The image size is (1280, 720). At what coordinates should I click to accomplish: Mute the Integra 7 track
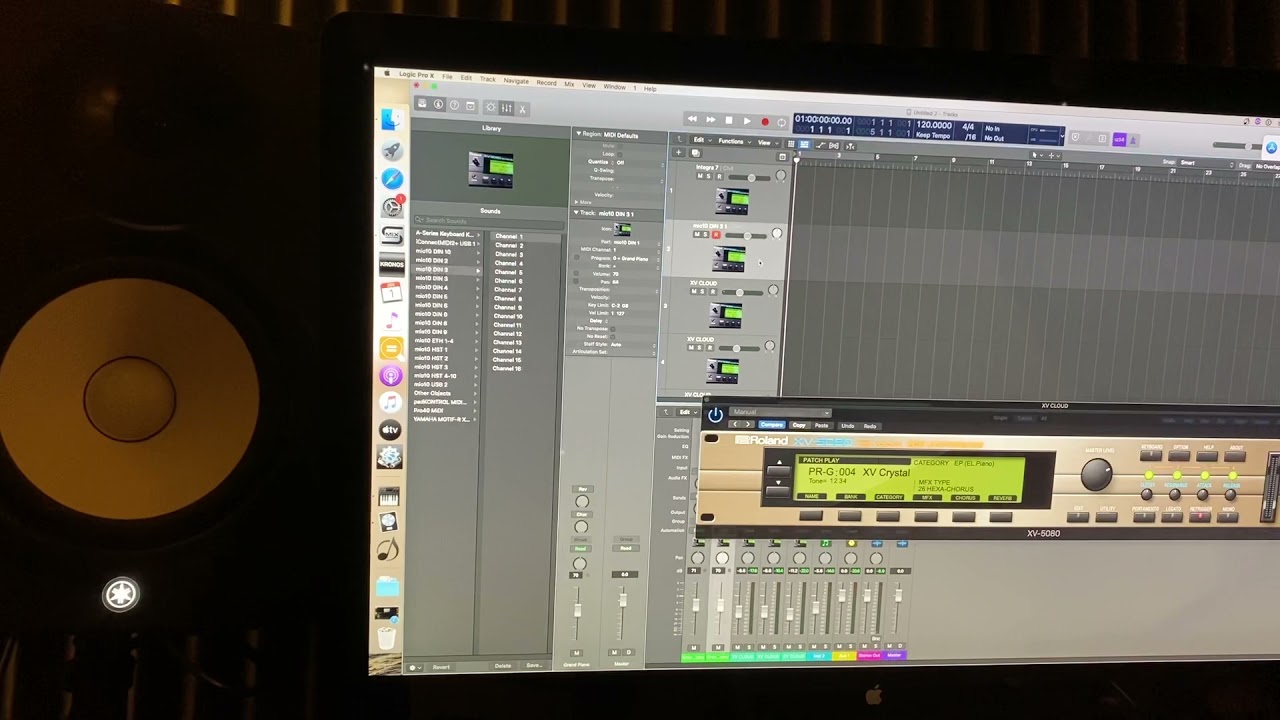[x=700, y=176]
